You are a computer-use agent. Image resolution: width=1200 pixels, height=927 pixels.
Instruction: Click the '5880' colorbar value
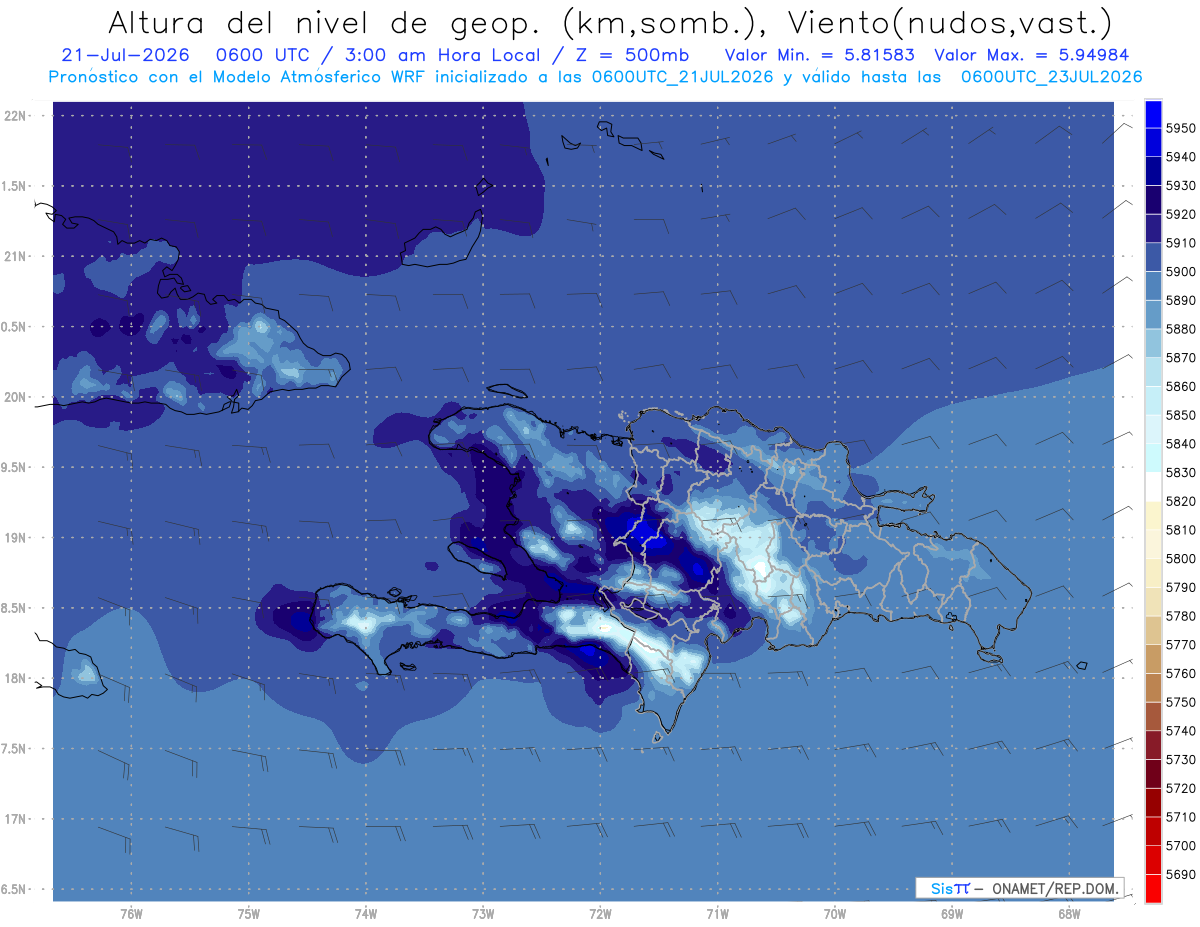tap(1181, 329)
